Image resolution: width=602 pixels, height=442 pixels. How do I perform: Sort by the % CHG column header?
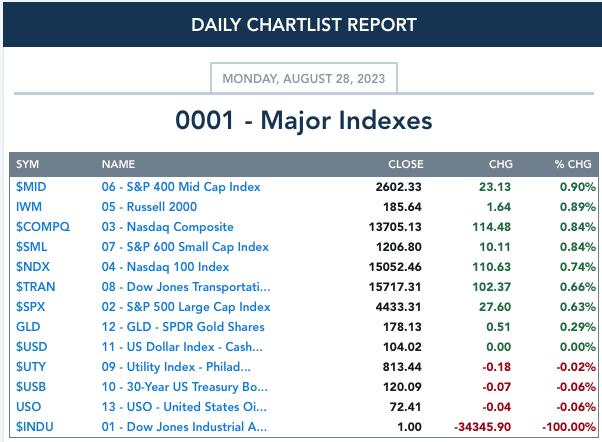tap(573, 164)
